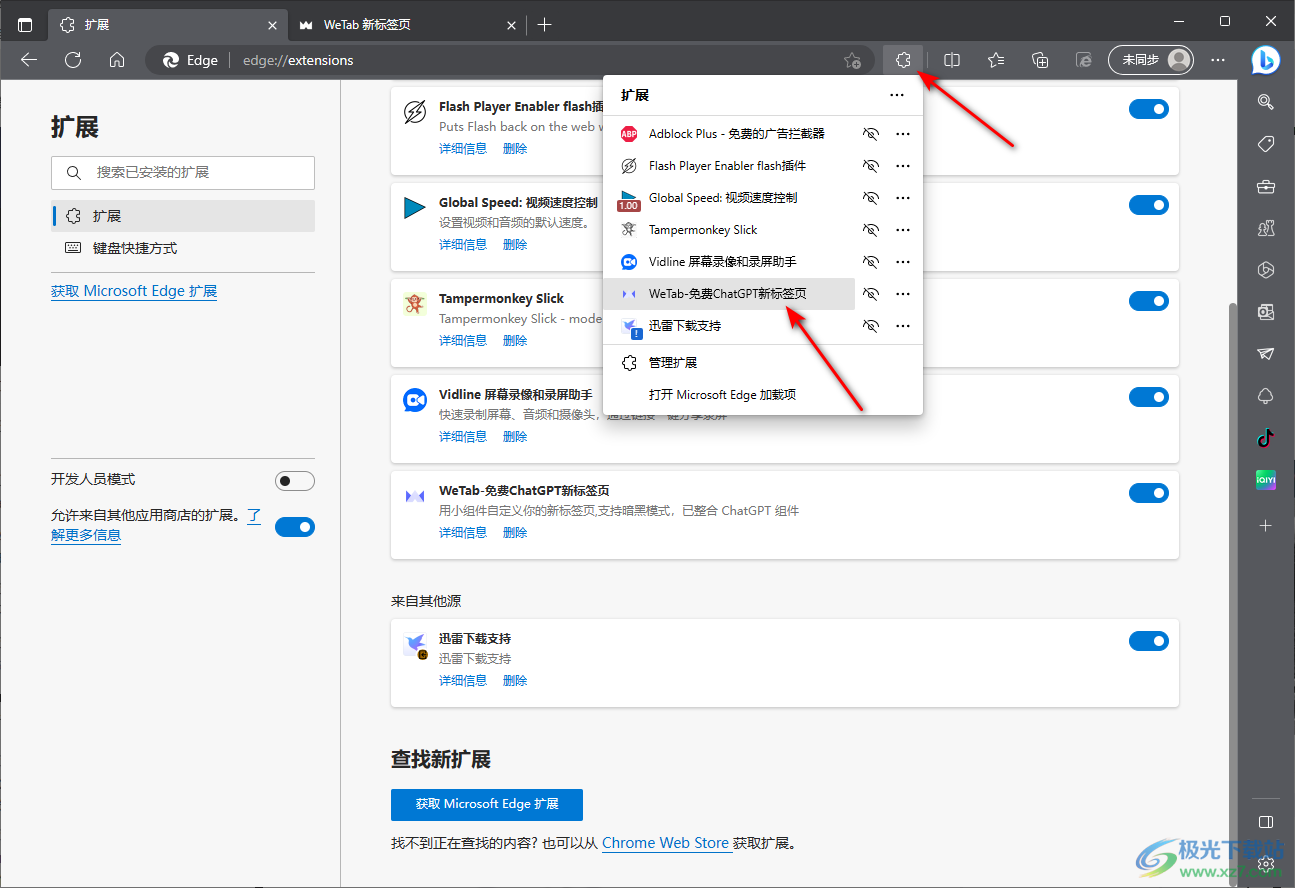Image resolution: width=1295 pixels, height=888 pixels.
Task: Open the sidebar tree e-tree icon
Action: [1266, 396]
